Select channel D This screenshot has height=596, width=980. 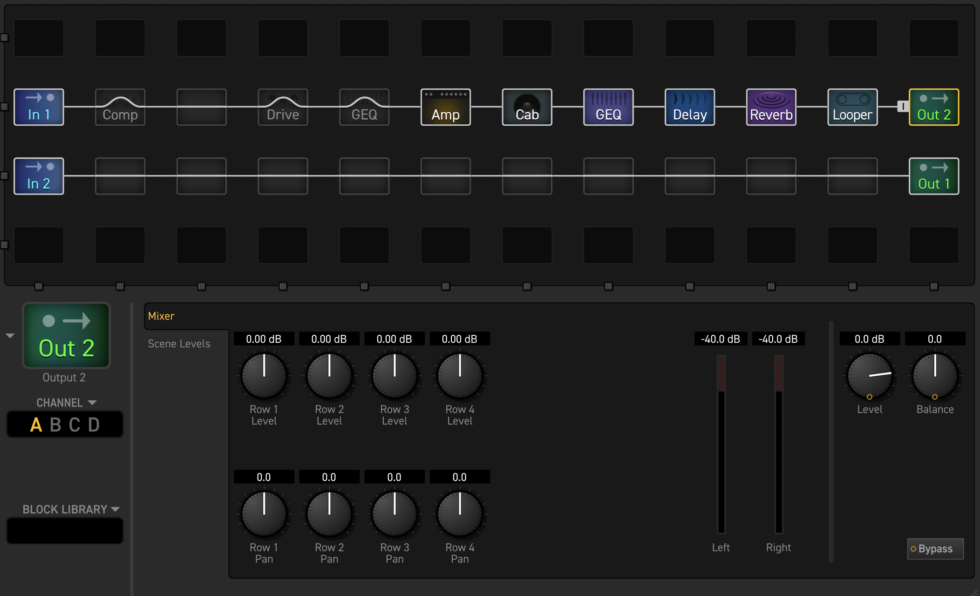(x=94, y=425)
